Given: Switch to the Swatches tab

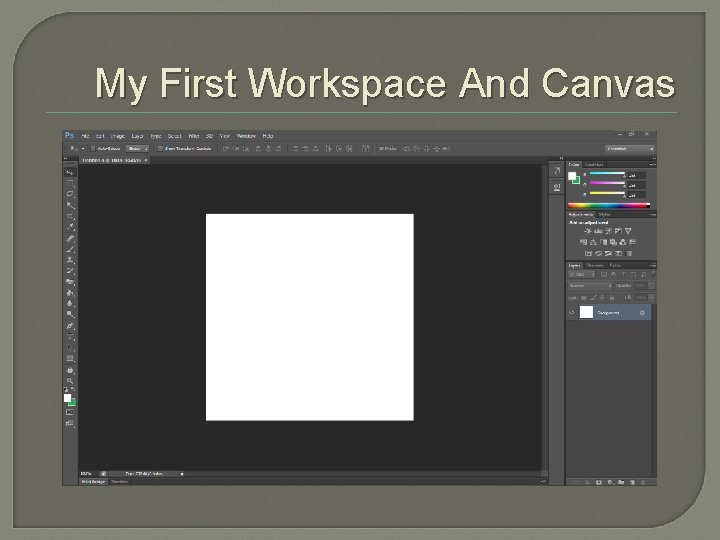Looking at the screenshot, I should point(594,164).
